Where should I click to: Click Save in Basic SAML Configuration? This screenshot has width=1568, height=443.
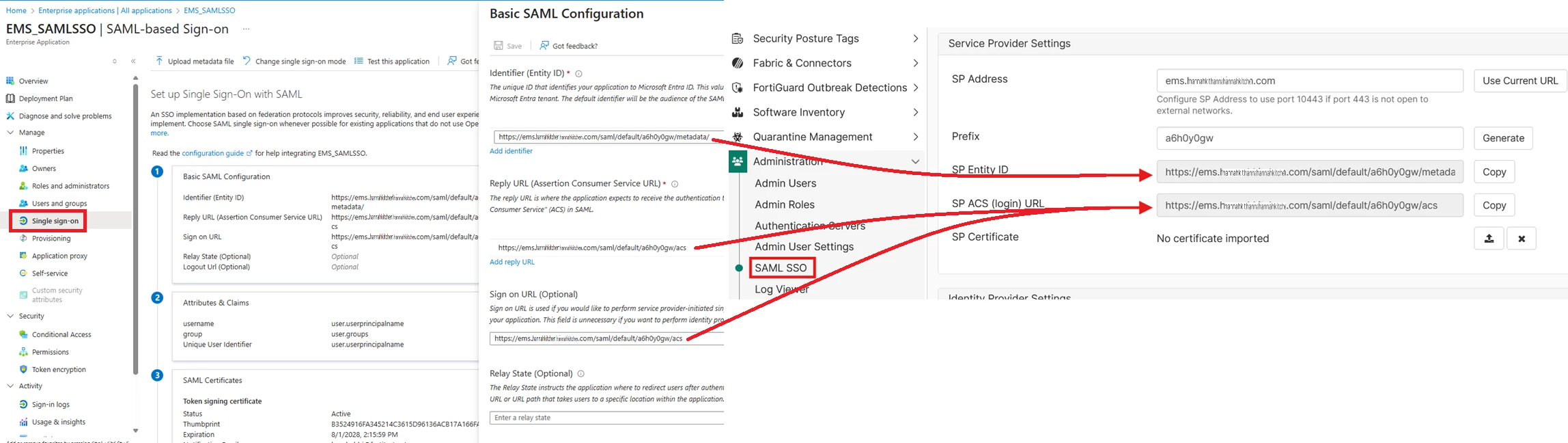(508, 46)
